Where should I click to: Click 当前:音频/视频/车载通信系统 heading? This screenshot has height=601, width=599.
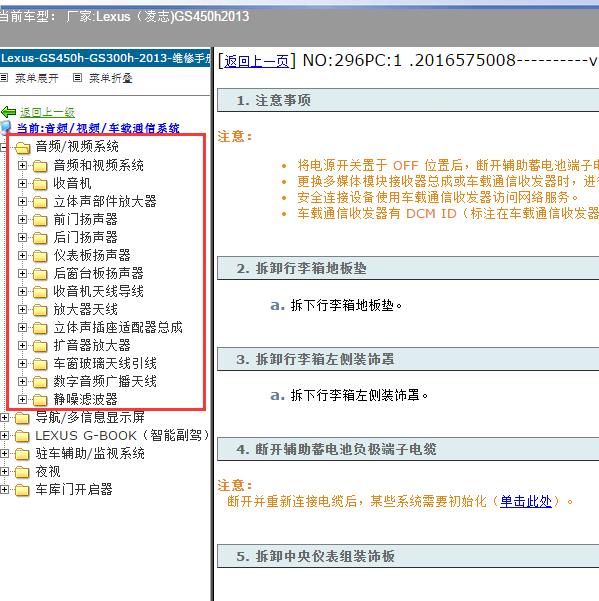click(x=98, y=128)
